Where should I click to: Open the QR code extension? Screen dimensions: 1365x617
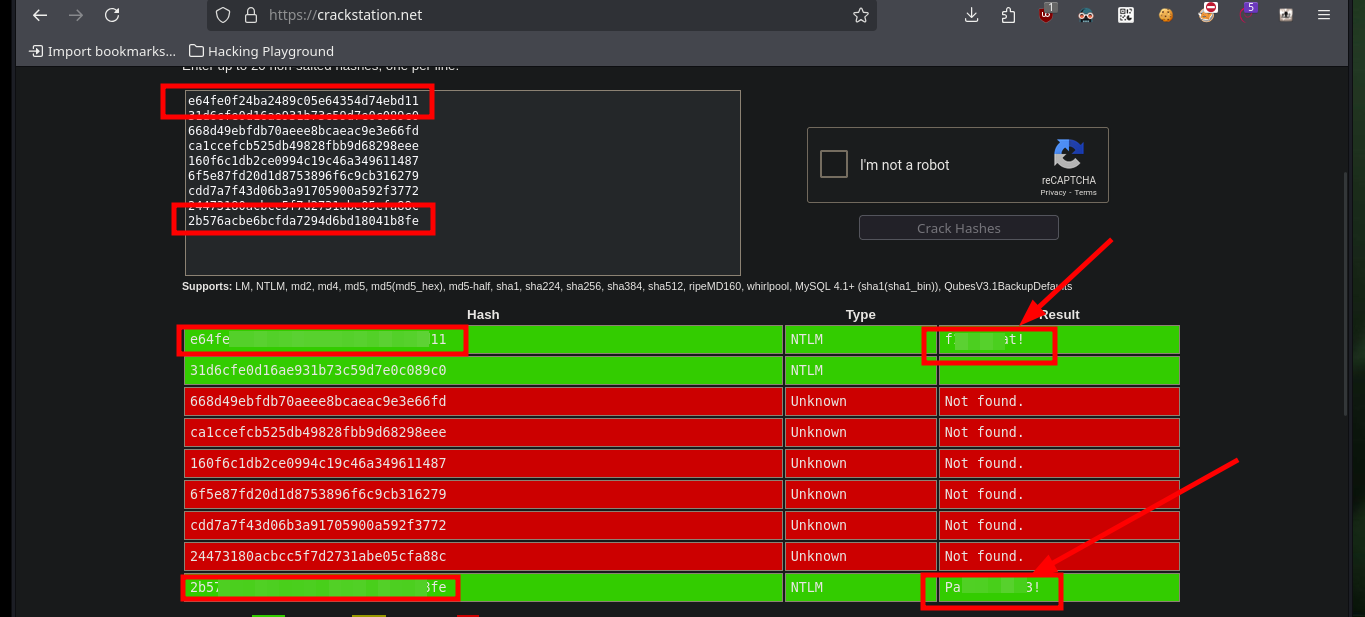coord(1126,15)
